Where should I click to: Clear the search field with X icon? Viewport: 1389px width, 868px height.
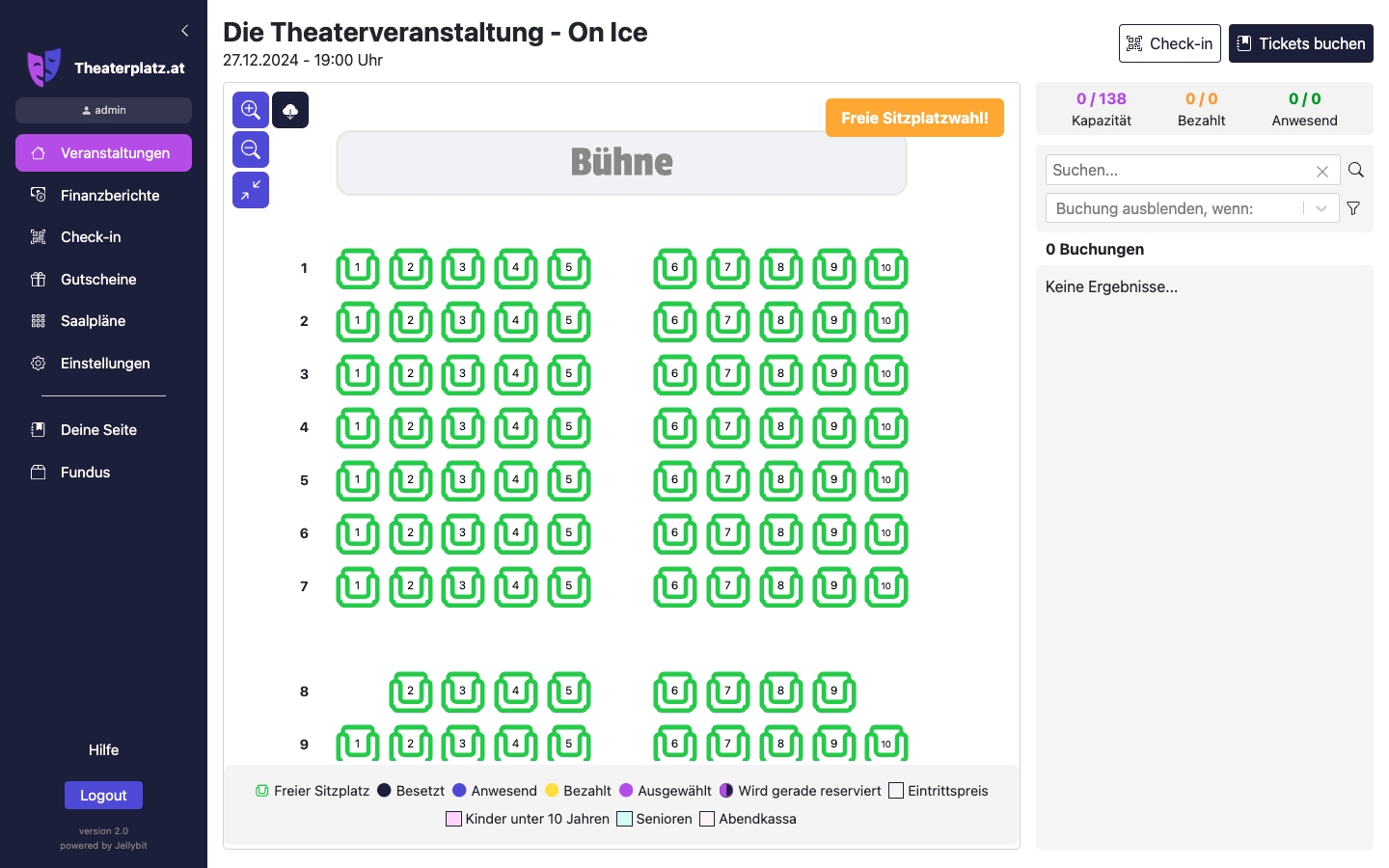point(1322,171)
